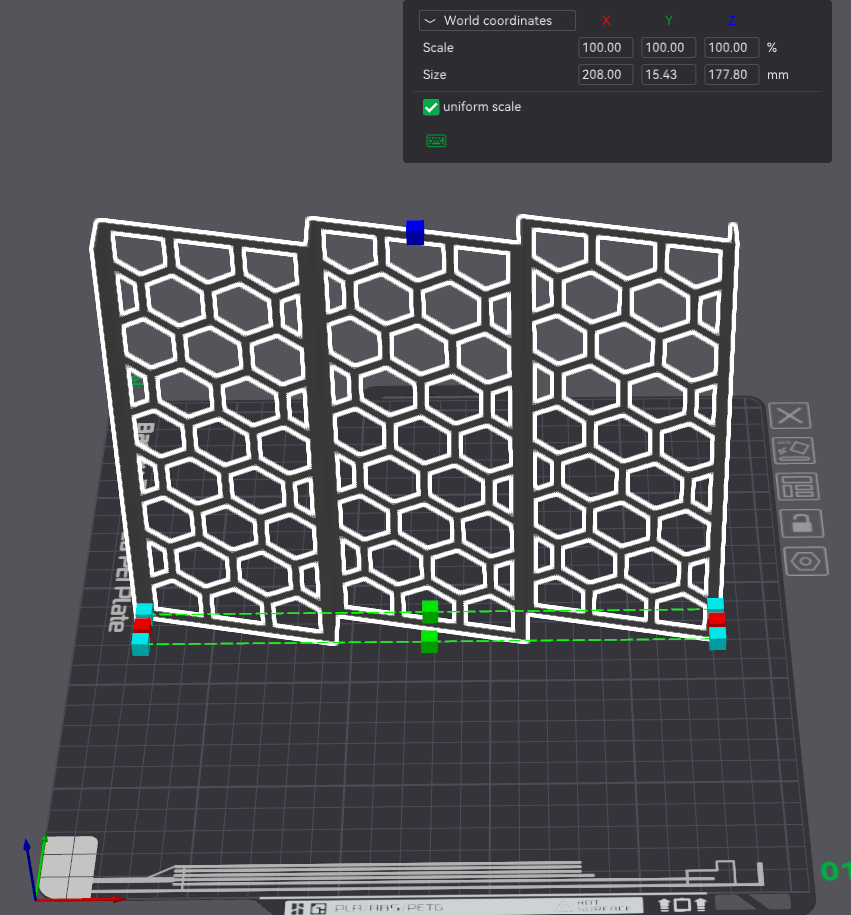Screen dimensions: 851x915
Task: Click the blue Z-axis scale handle
Action: pyautogui.click(x=415, y=232)
